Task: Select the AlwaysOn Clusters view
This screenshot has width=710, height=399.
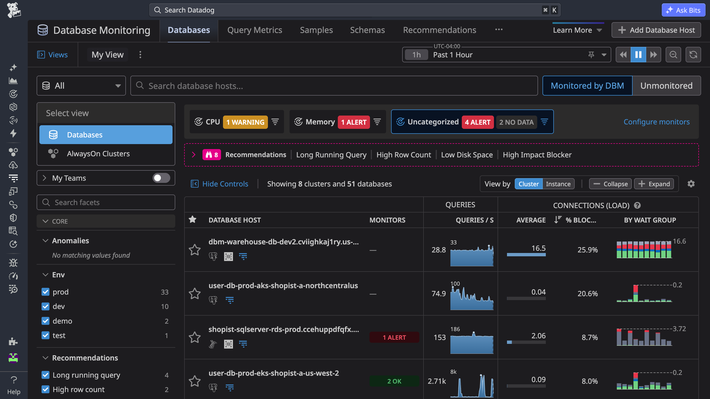Action: click(x=106, y=154)
